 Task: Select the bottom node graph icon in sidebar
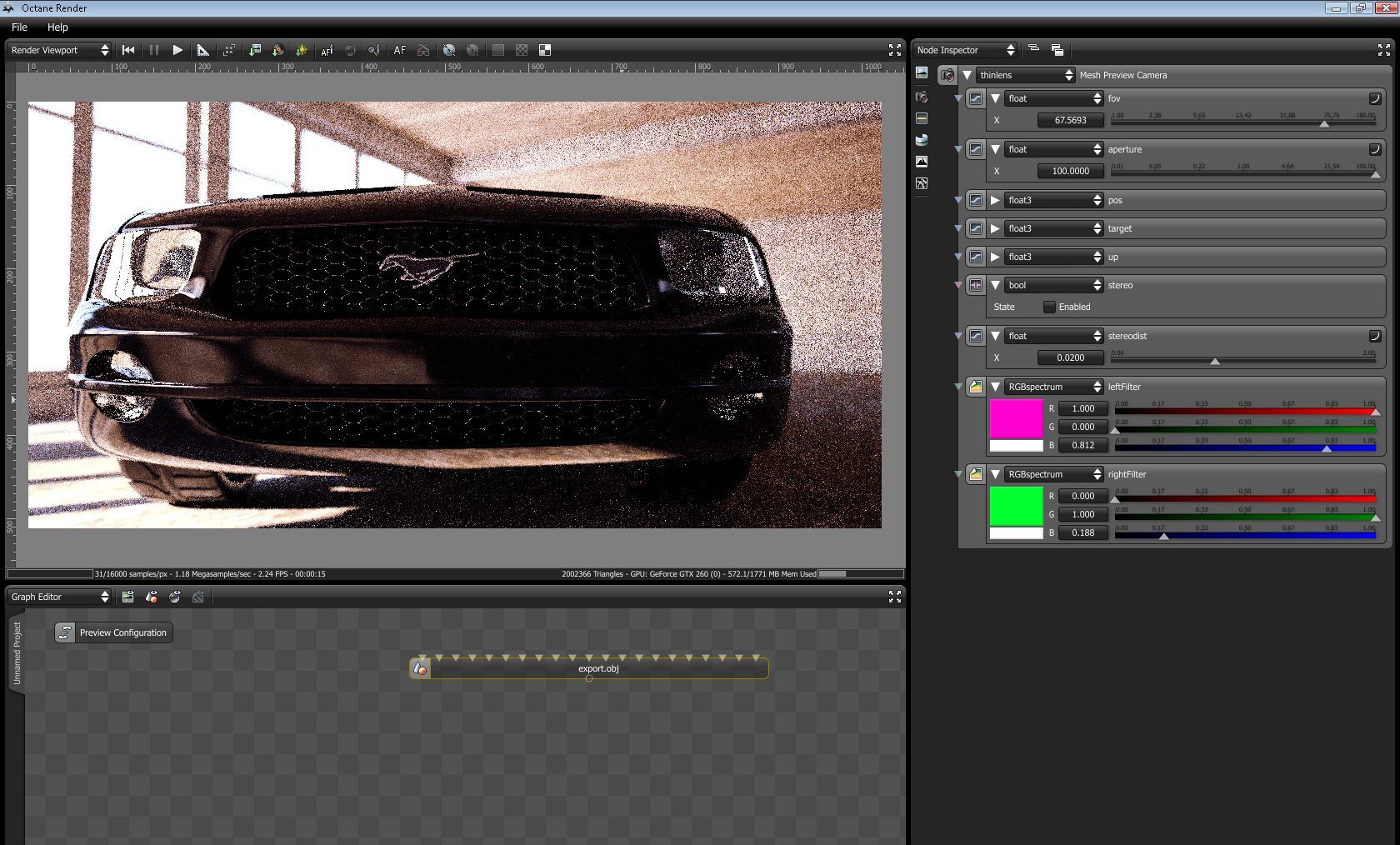922,183
